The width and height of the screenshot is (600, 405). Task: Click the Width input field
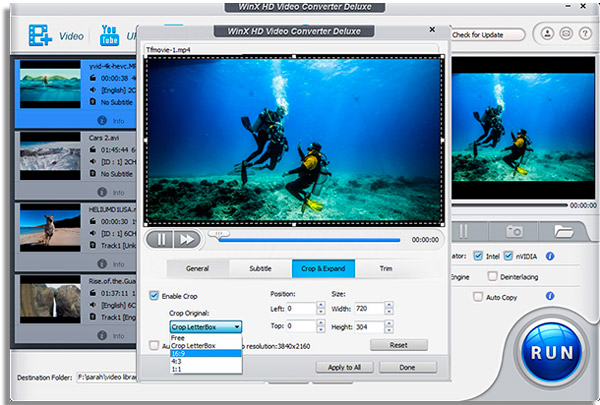coord(370,309)
